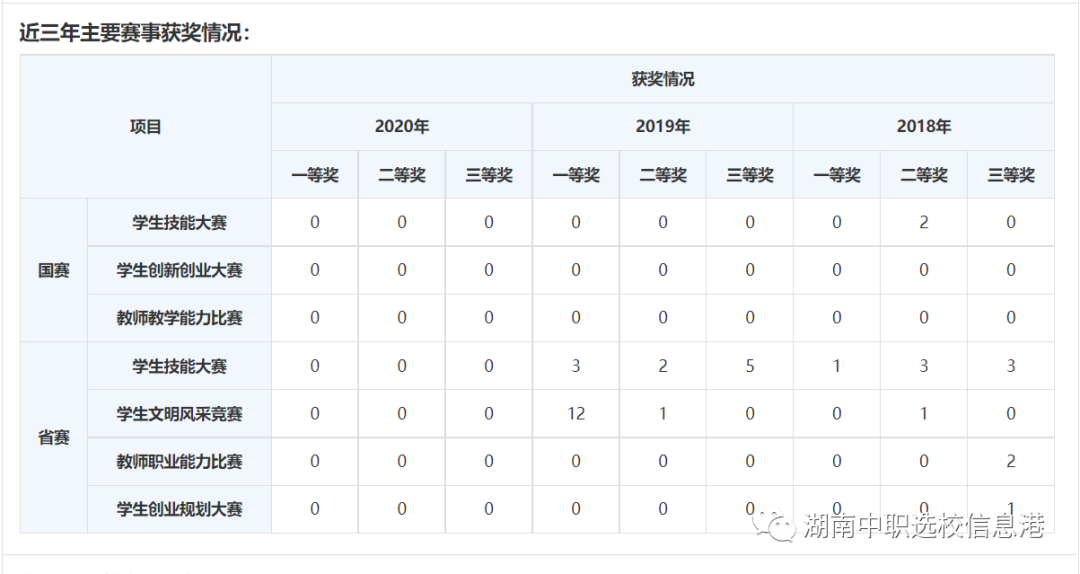Select value 2 in 教师职业能力比赛 row
Screen dimensions: 1080x574
[x=1010, y=461]
